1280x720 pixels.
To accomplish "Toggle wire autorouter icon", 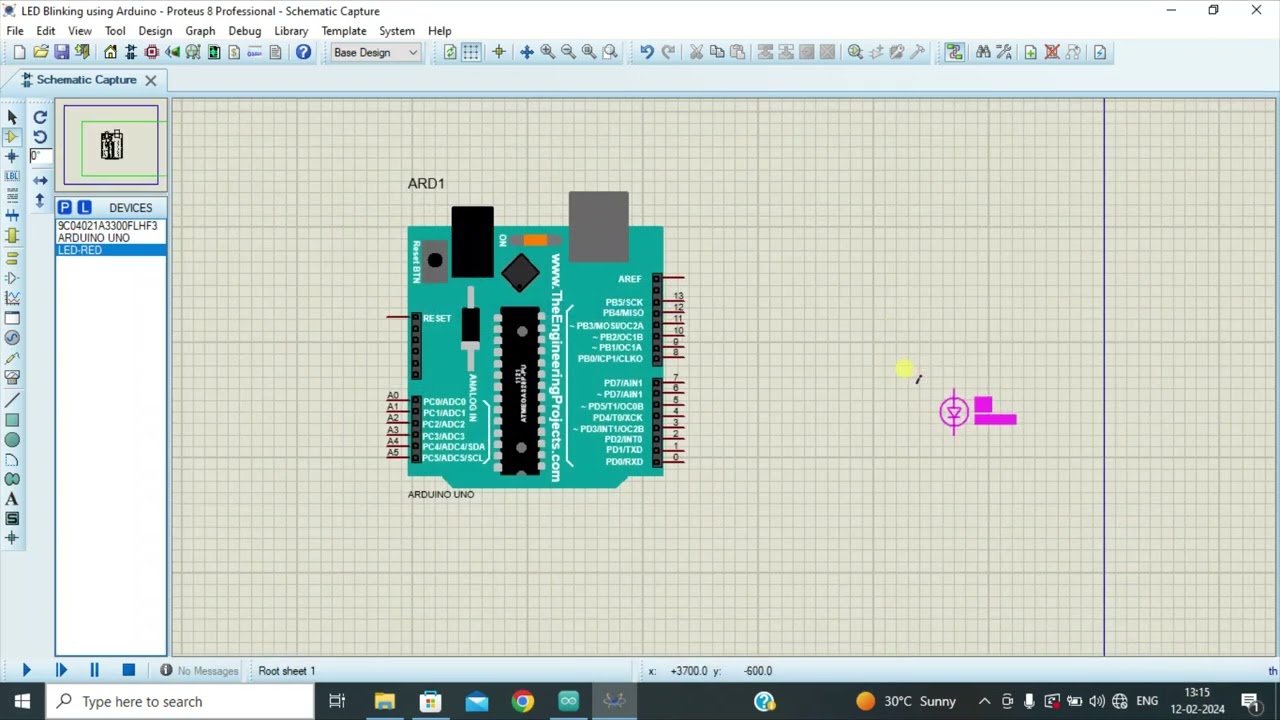I will (x=954, y=52).
